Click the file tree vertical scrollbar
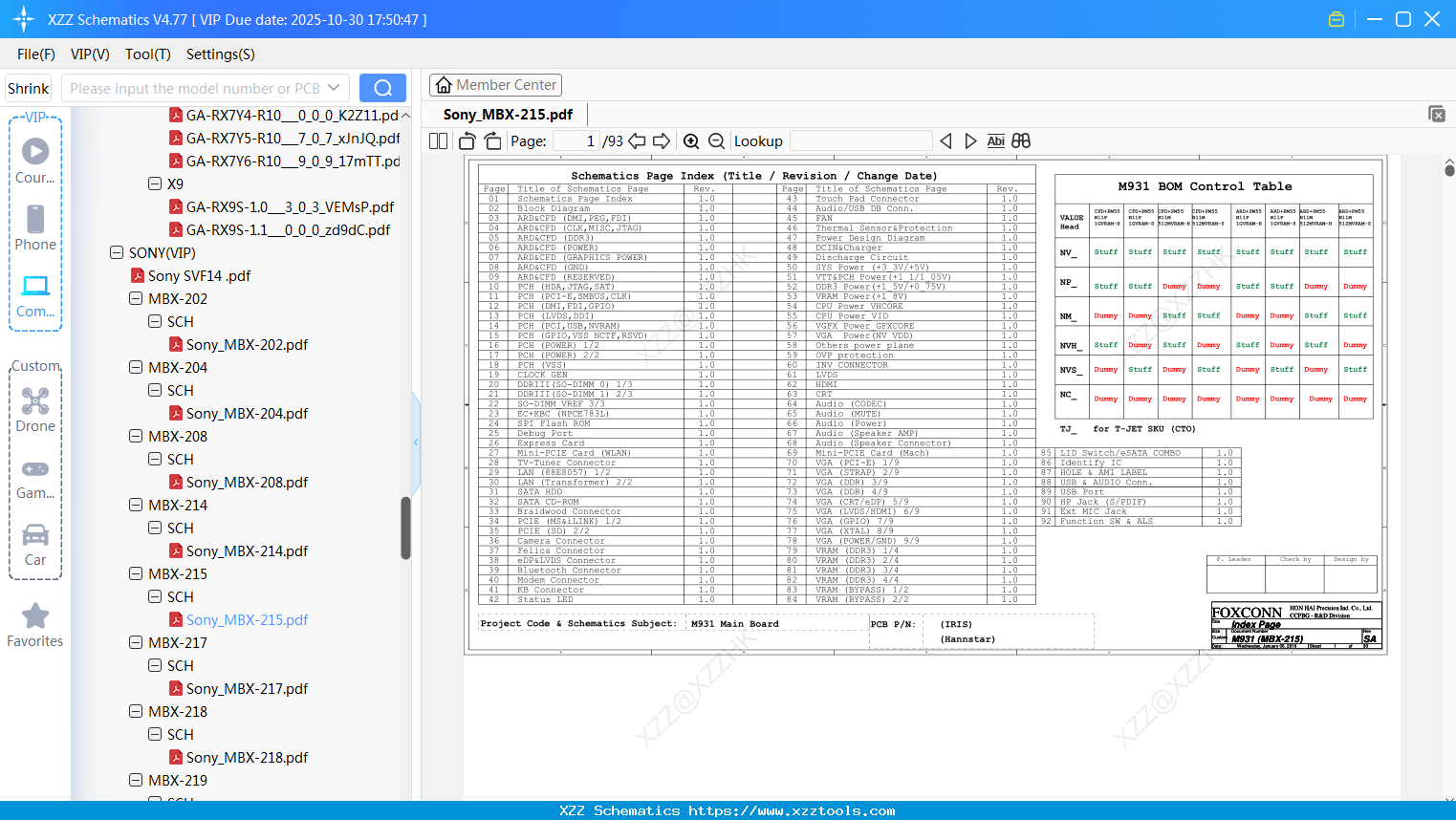Viewport: 1456px width, 820px height. (405, 528)
